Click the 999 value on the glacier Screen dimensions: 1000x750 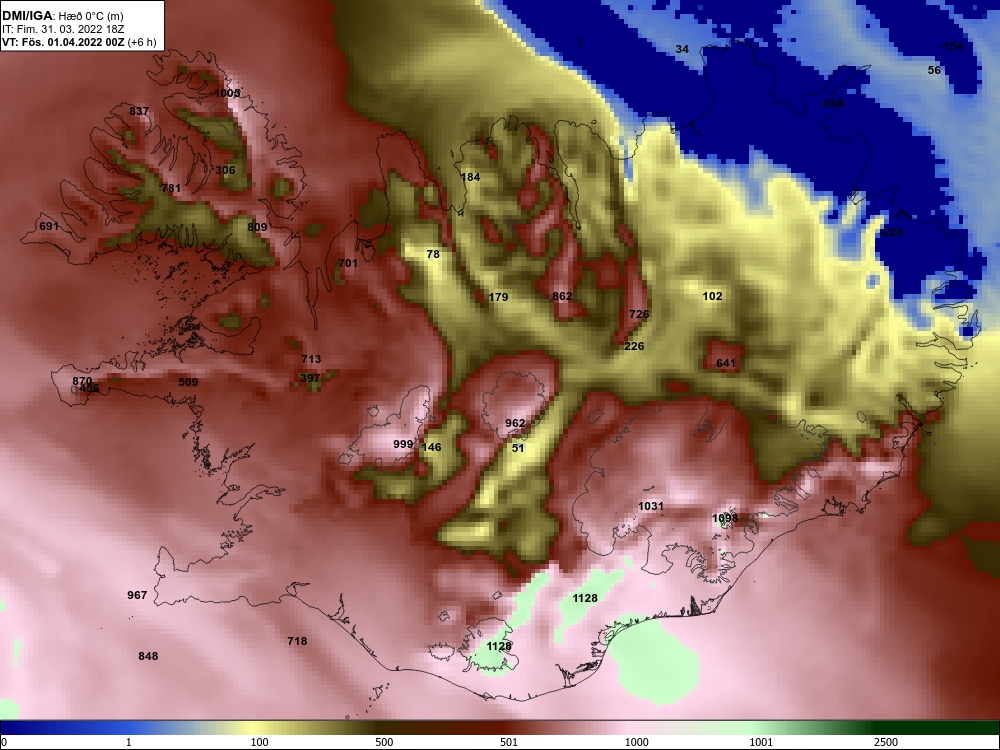(403, 444)
